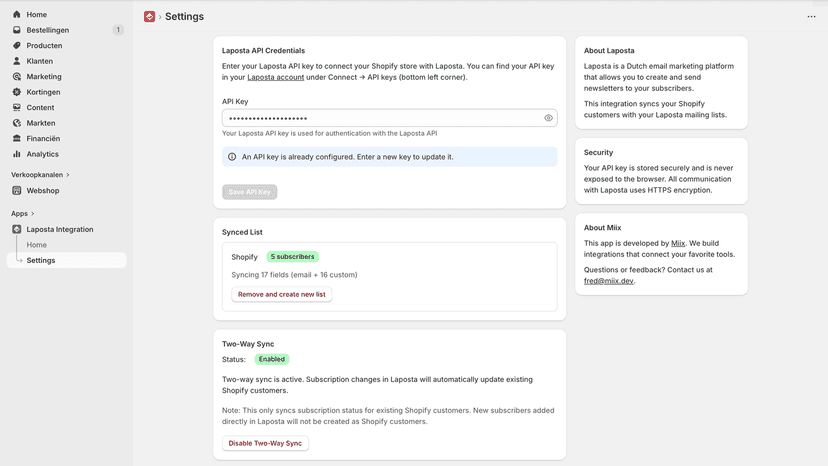This screenshot has height=466, width=828.
Task: Click Disable Two-Way Sync button
Action: point(265,443)
